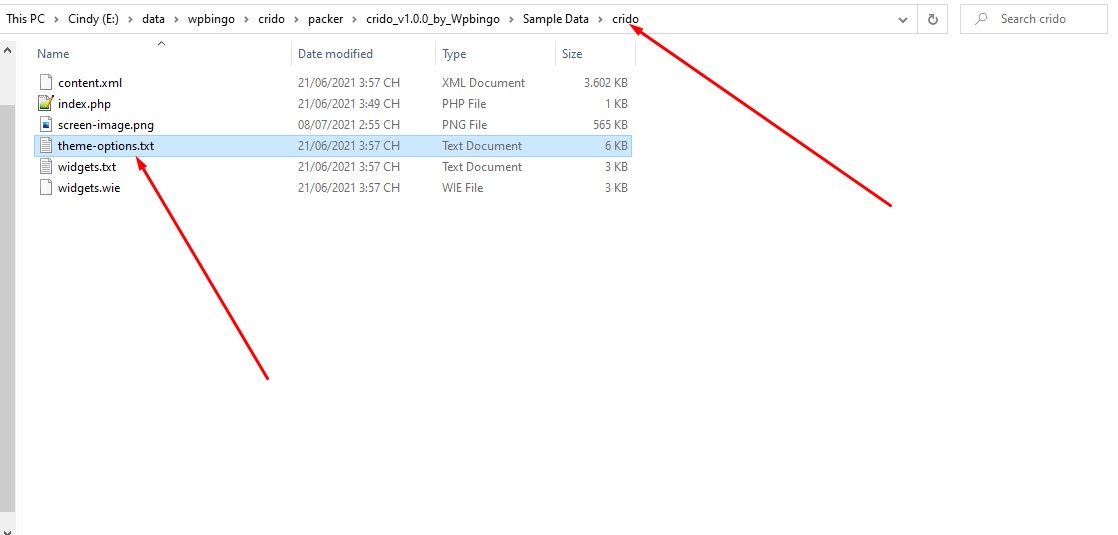Click into the Search crido field
The image size is (1118, 535).
[1033, 19]
